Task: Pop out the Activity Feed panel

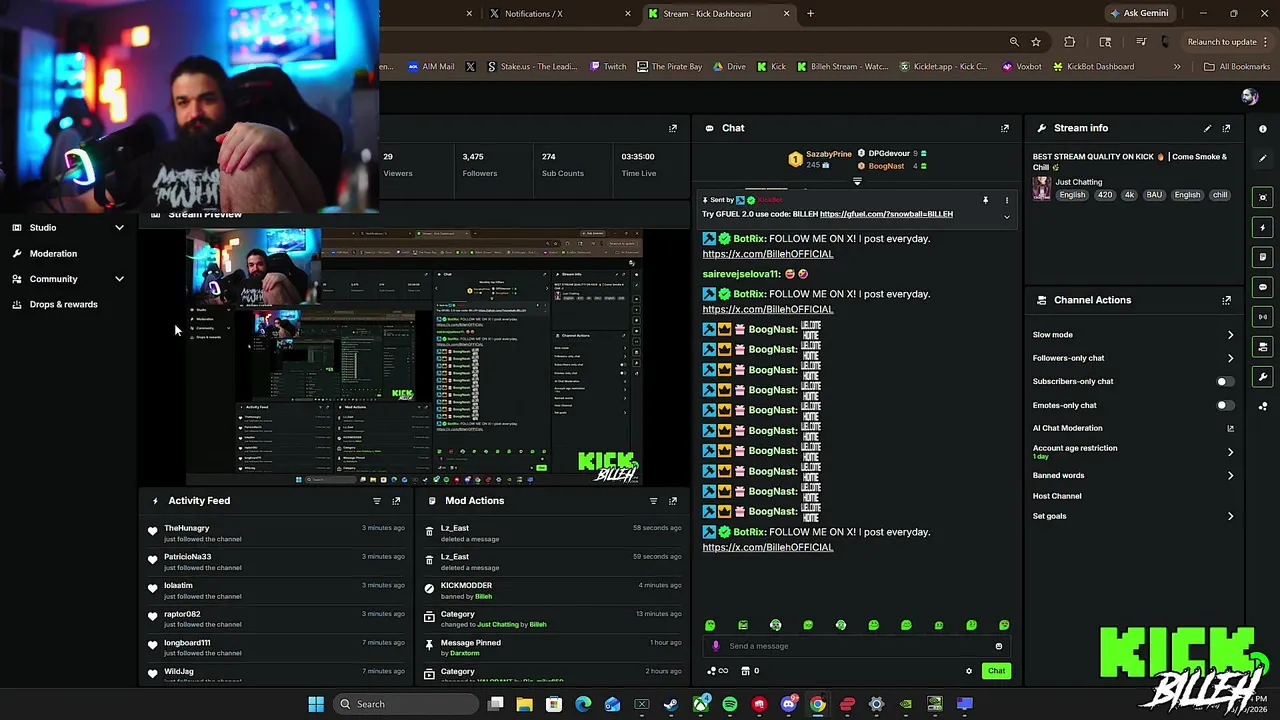Action: point(396,501)
